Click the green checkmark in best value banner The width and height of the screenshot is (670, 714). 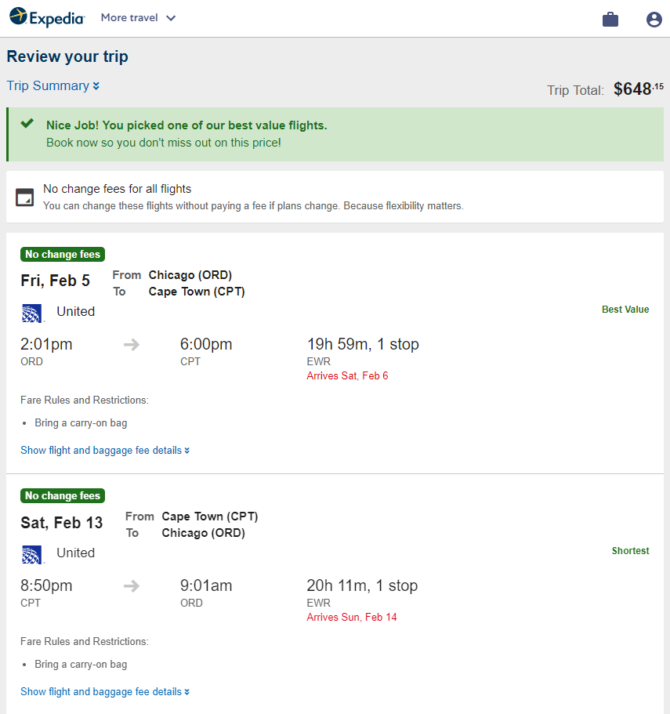27,123
